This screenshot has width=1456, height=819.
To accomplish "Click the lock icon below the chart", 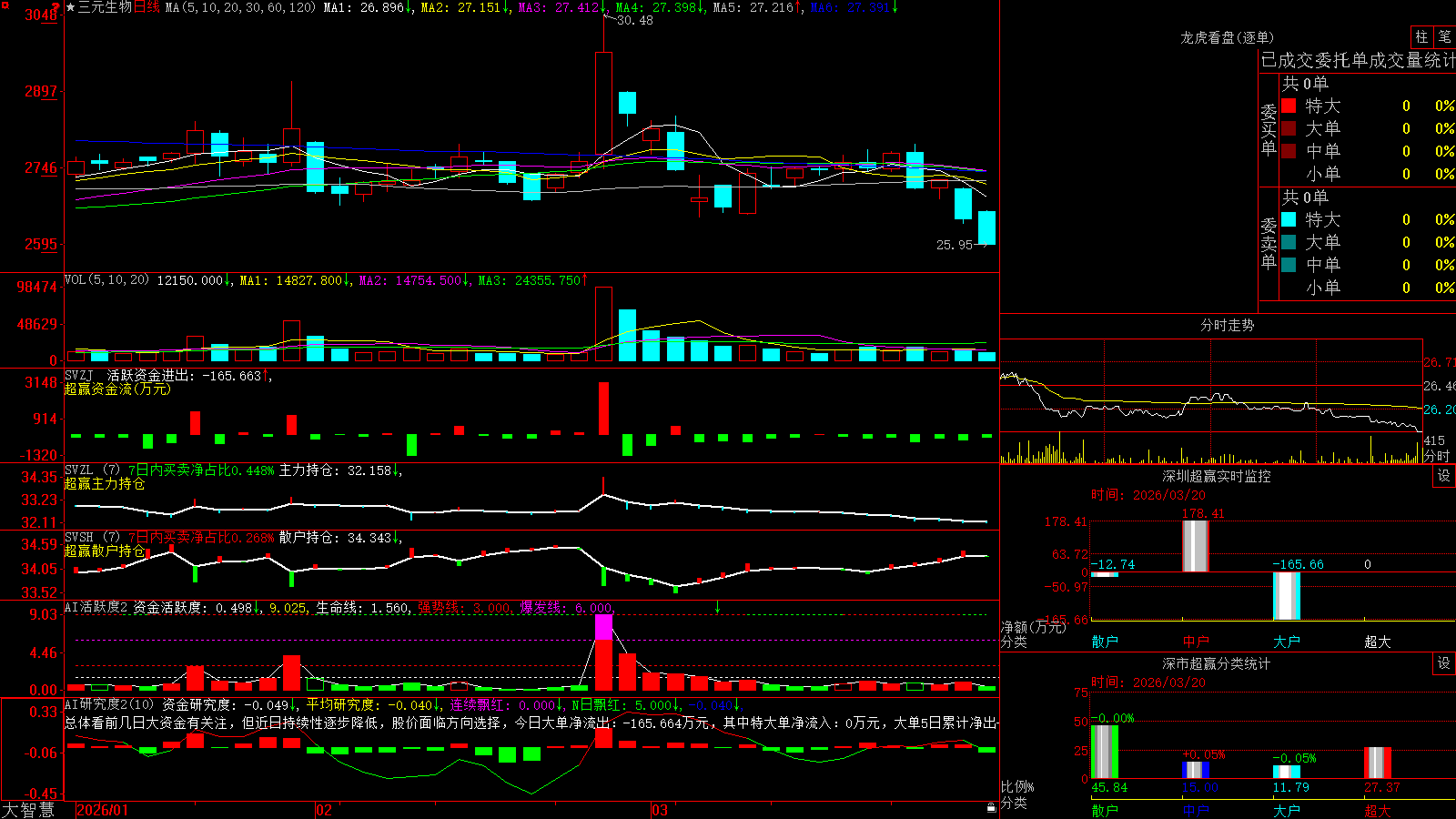I will pyautogui.click(x=991, y=808).
